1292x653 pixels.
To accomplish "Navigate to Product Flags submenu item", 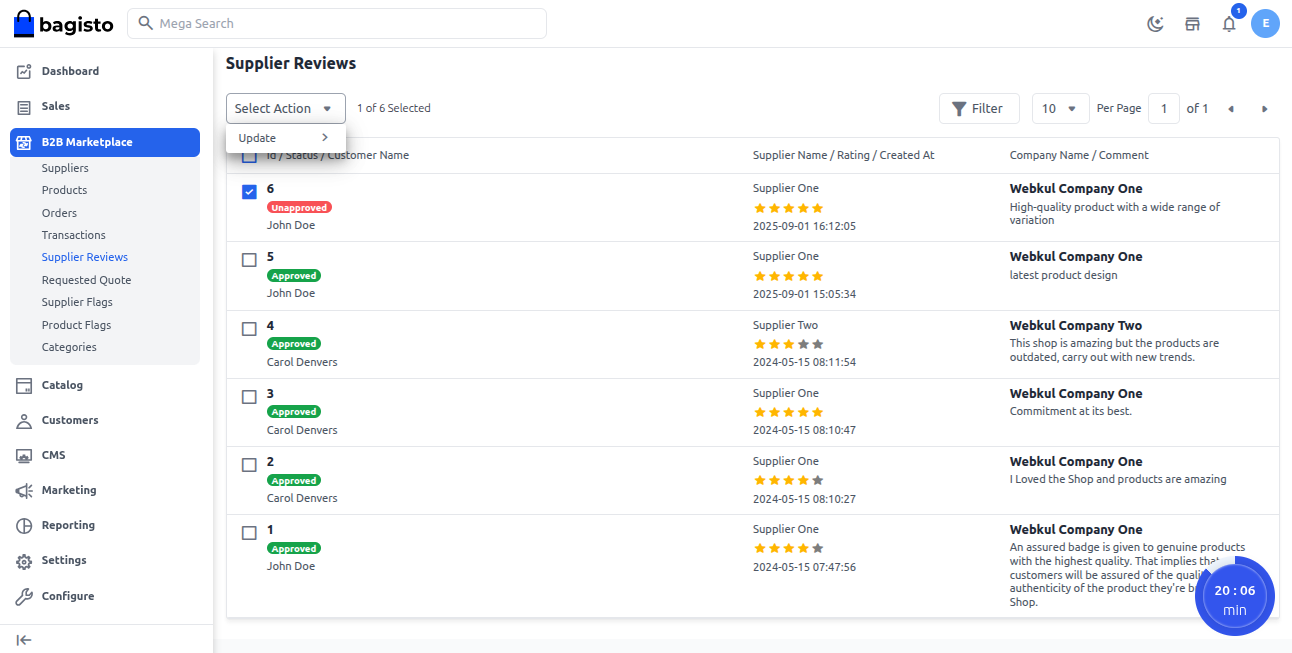I will click(x=76, y=325).
